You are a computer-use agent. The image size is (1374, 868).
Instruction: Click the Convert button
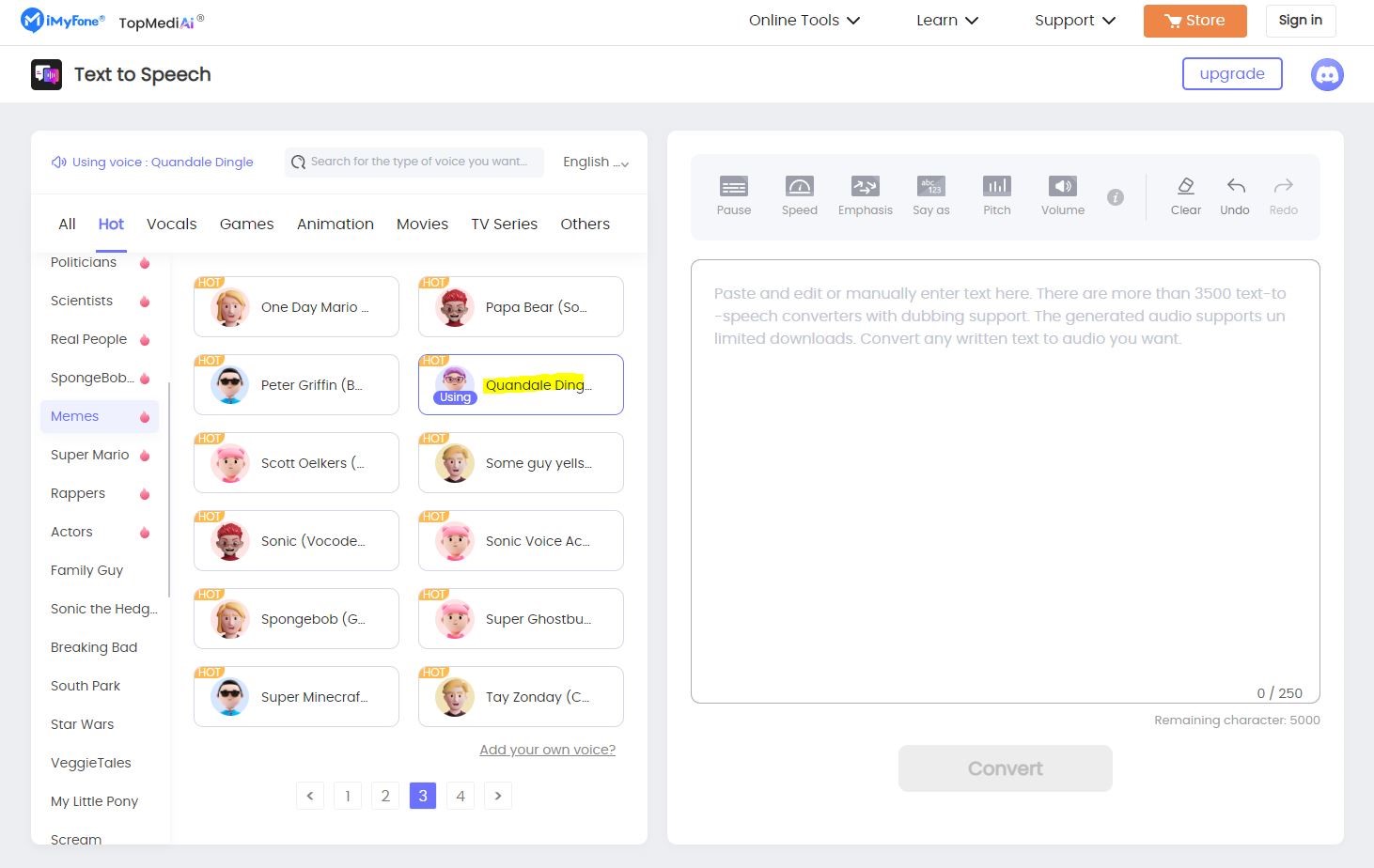[x=1006, y=768]
